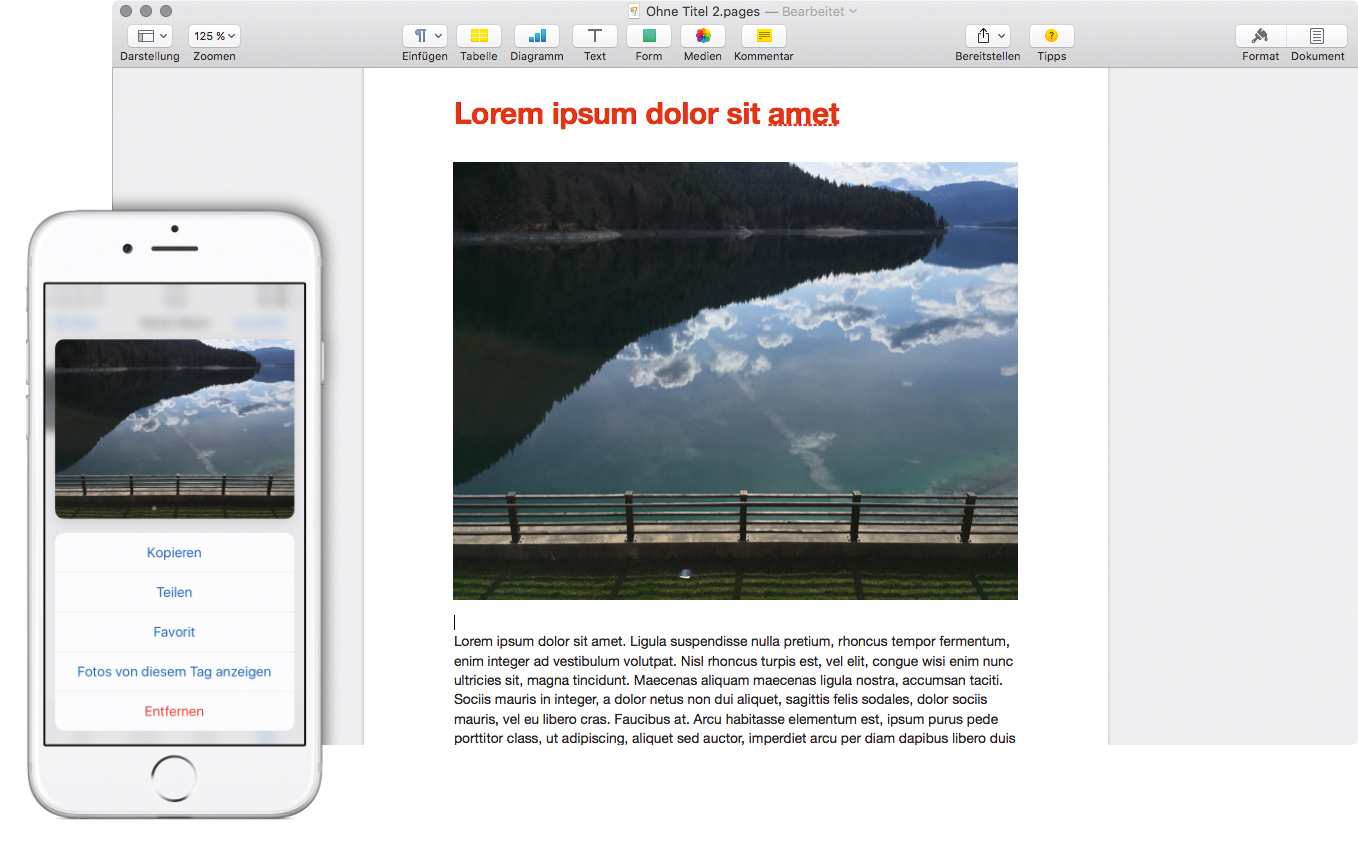1358x857 pixels.
Task: Open the 125 % zoom dropdown
Action: tap(214, 36)
